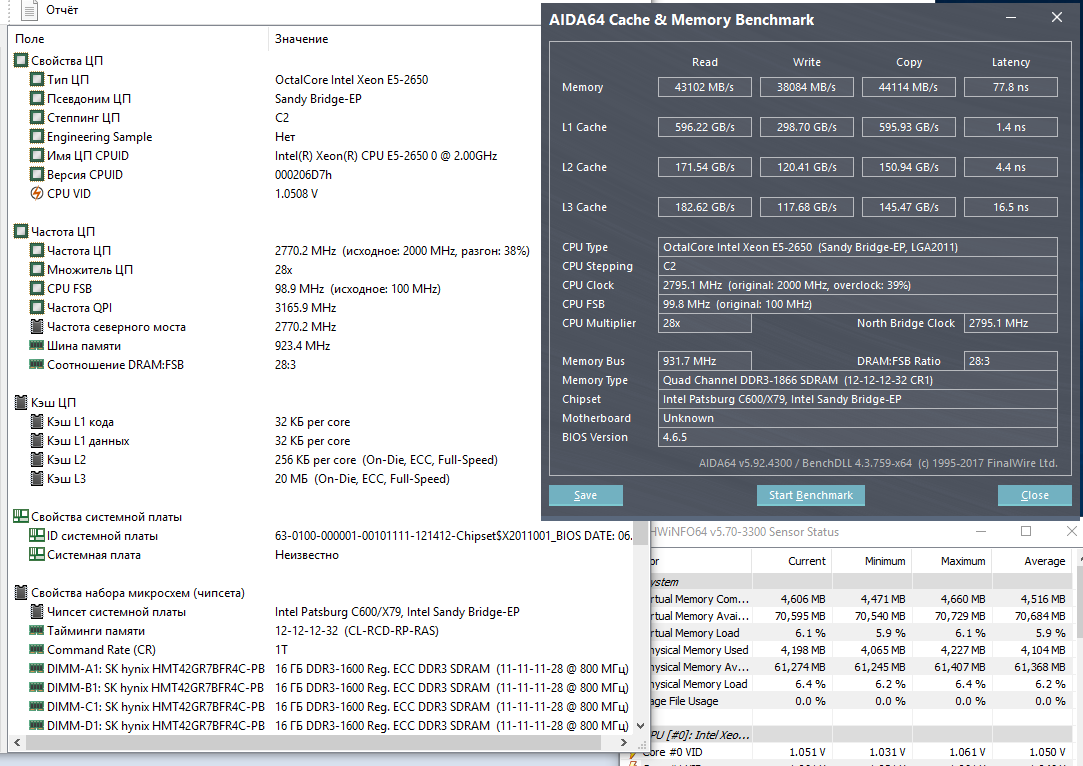Click the Minimum column header in HWiNFO64
Image resolution: width=1083 pixels, height=766 pixels.
872,561
